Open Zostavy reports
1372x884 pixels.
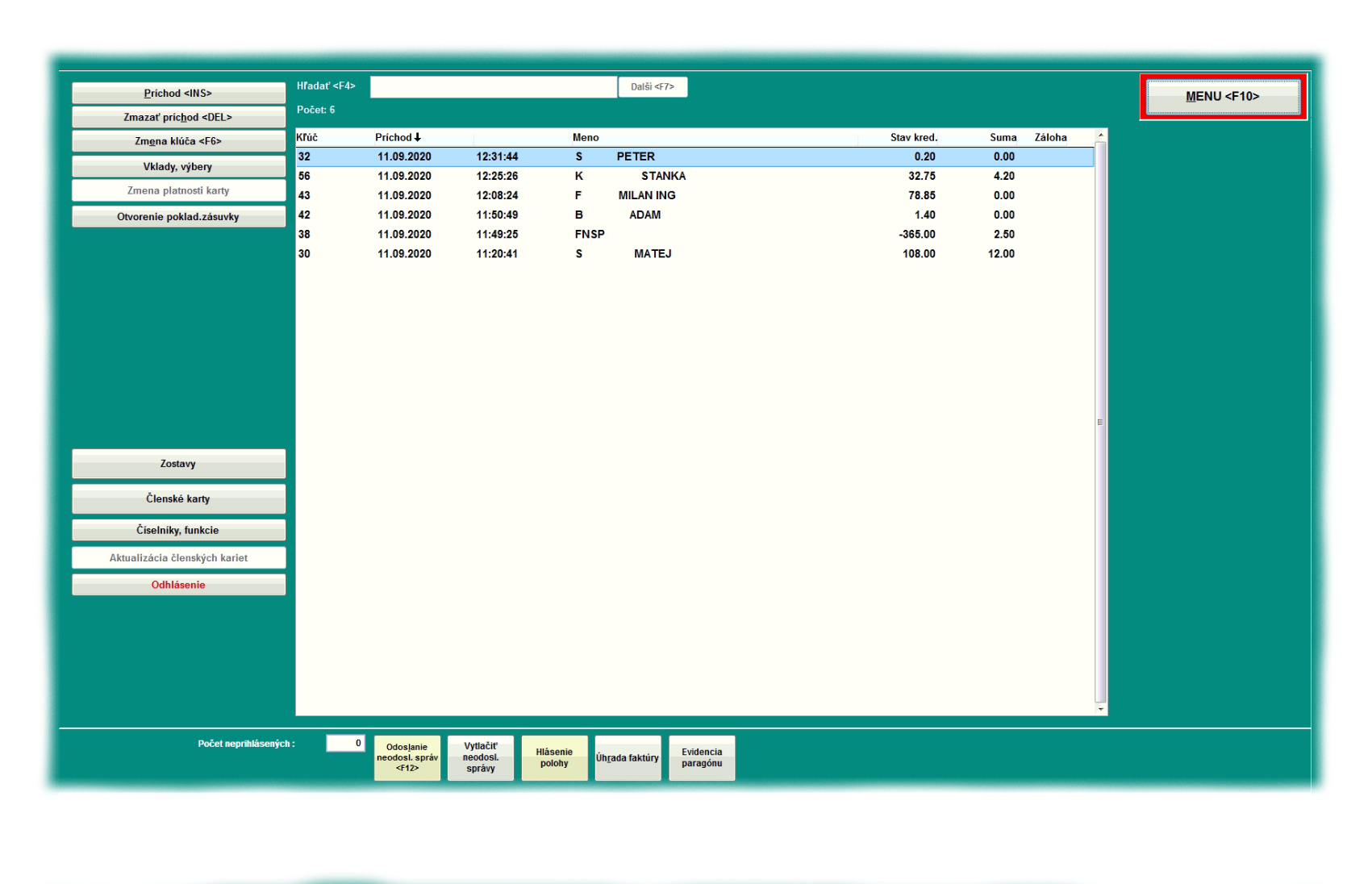pyautogui.click(x=178, y=464)
